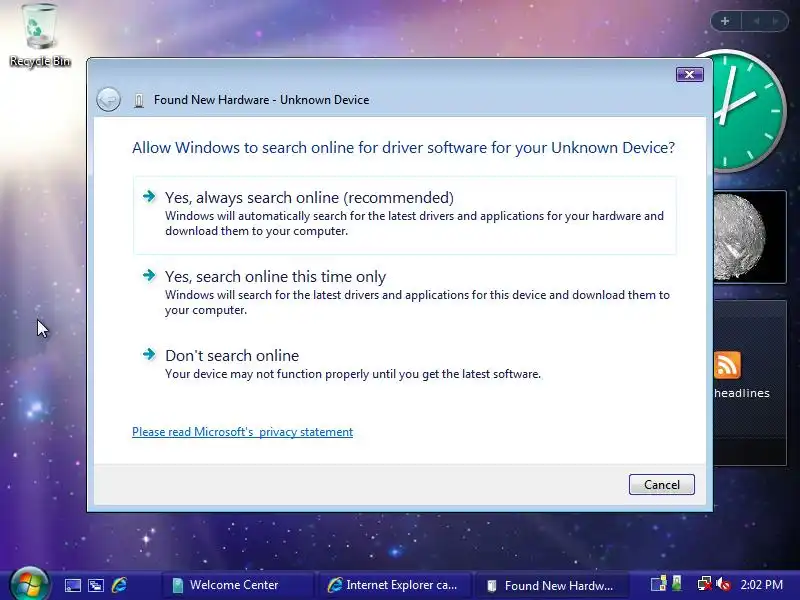Click the back arrow in hardware wizard
Screen dimensions: 800x600
(108, 99)
